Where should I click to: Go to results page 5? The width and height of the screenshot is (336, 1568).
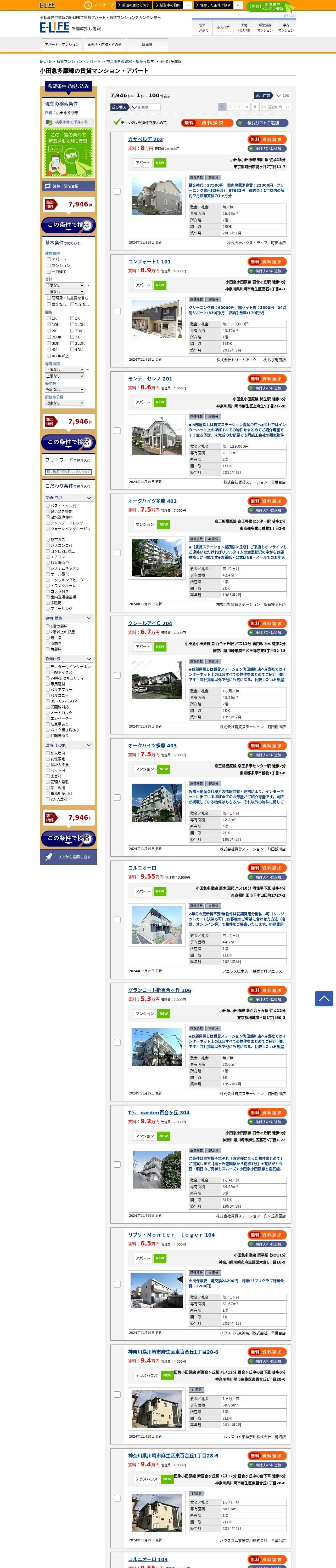pos(255,107)
